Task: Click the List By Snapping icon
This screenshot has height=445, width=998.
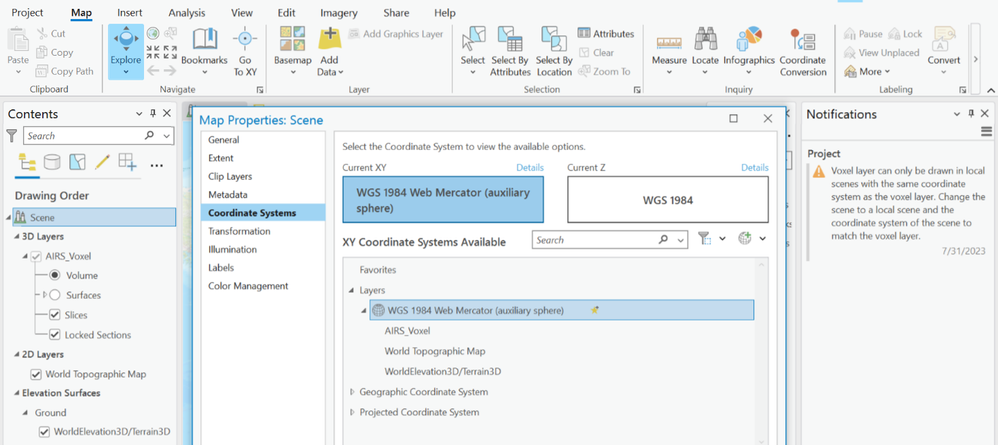Action: click(x=127, y=162)
